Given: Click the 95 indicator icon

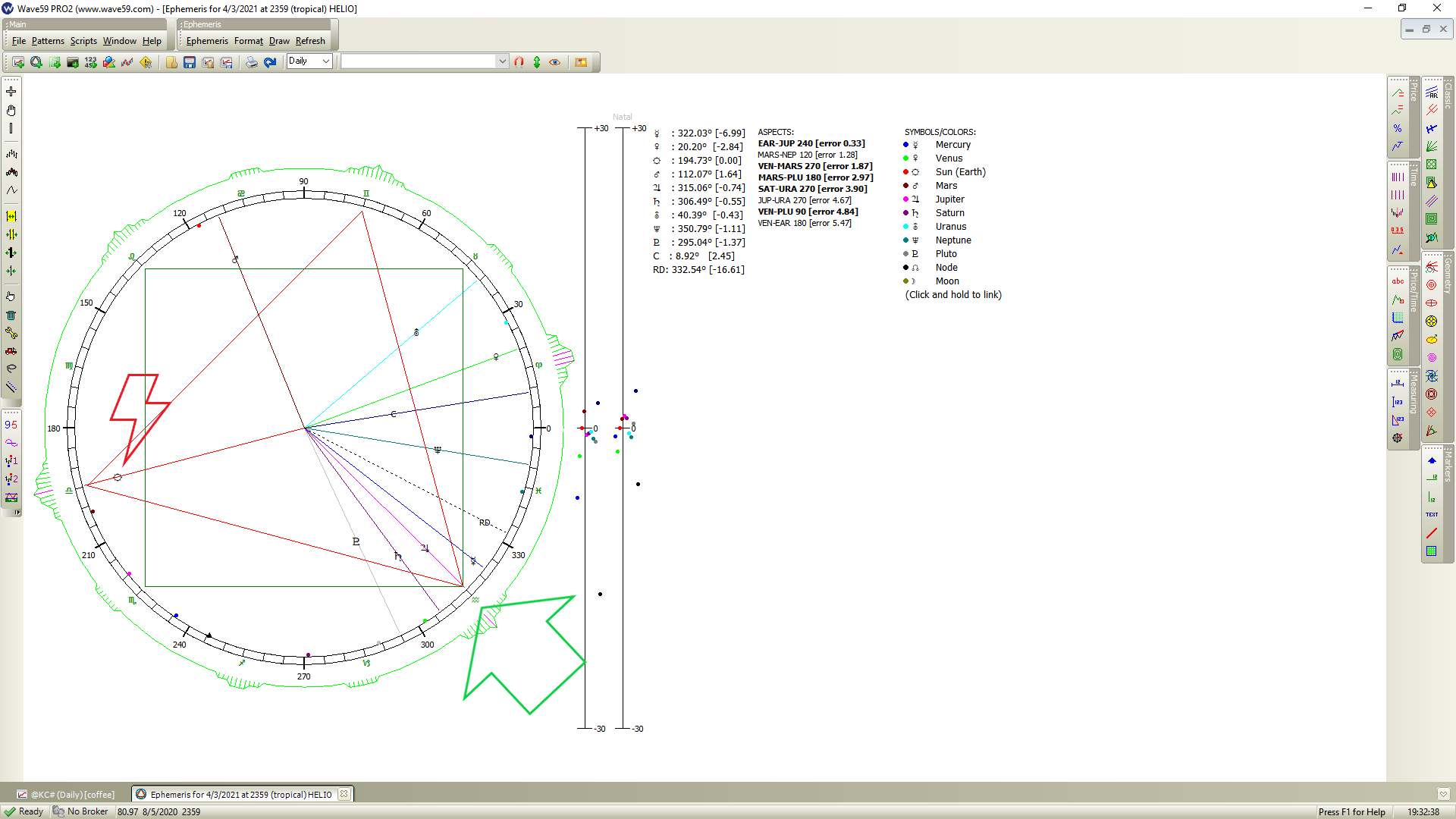Looking at the screenshot, I should pos(11,425).
